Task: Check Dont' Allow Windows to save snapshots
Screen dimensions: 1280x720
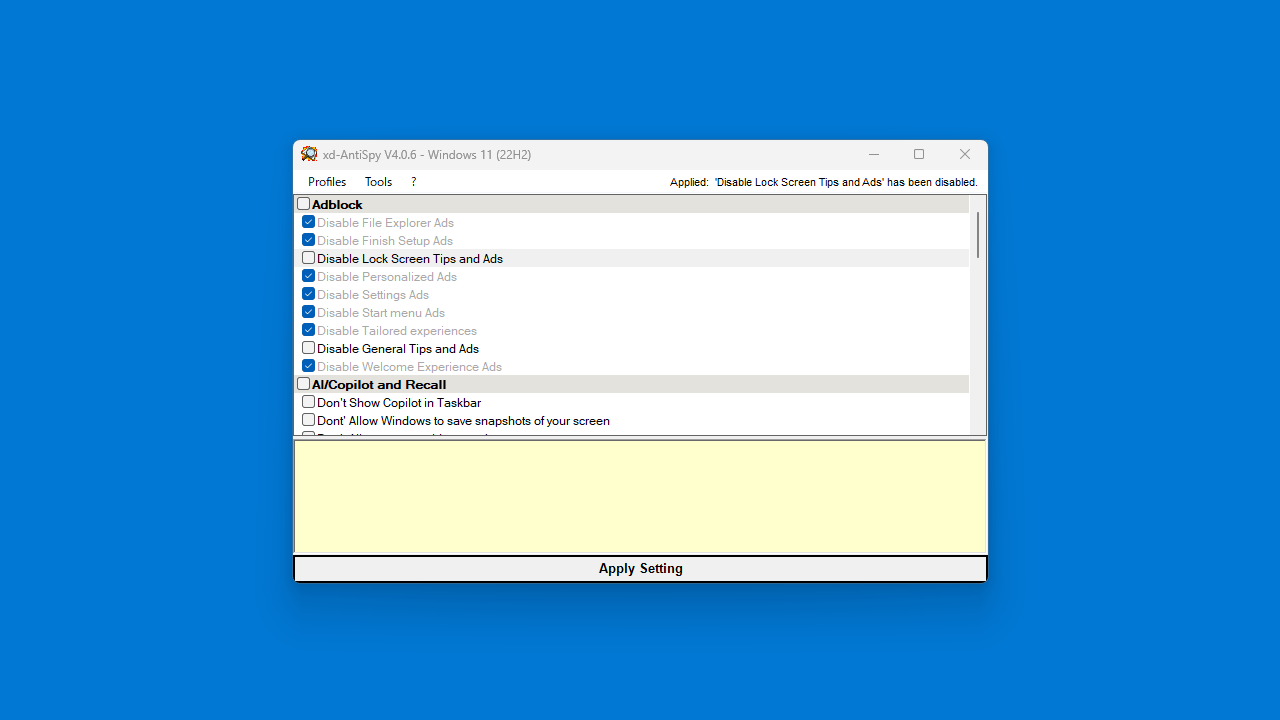Action: pos(309,420)
